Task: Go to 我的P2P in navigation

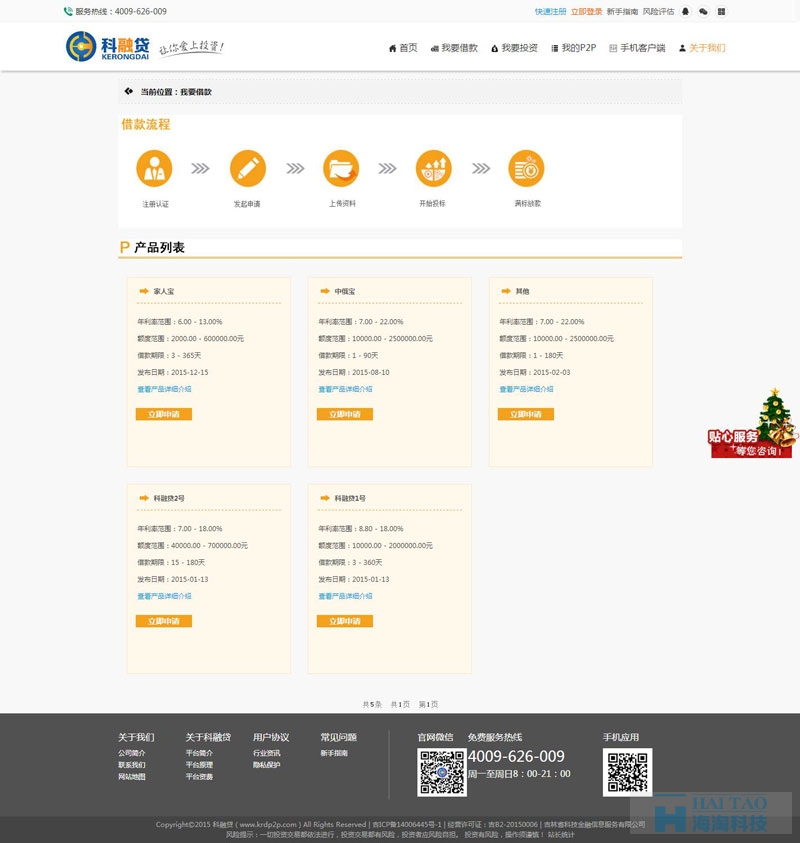Action: point(573,48)
